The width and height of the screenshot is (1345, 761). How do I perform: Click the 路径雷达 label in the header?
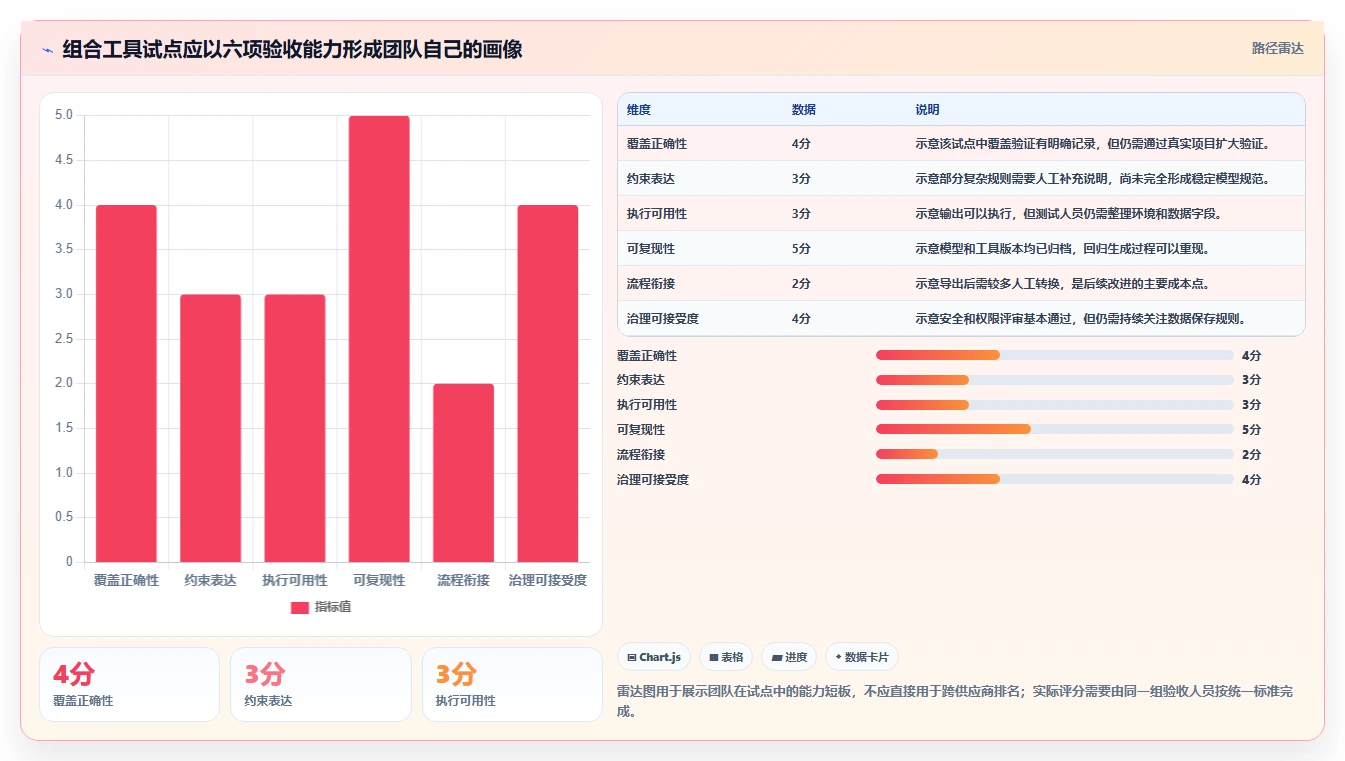click(1277, 48)
